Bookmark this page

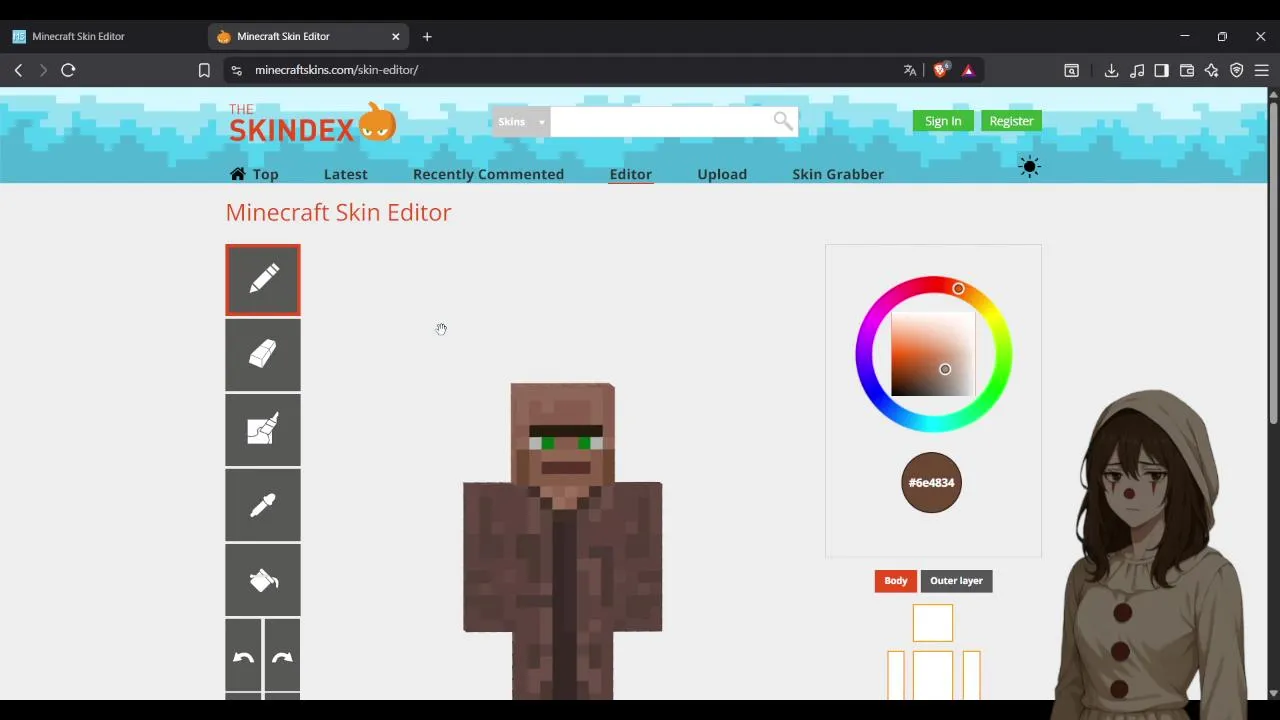[x=204, y=70]
